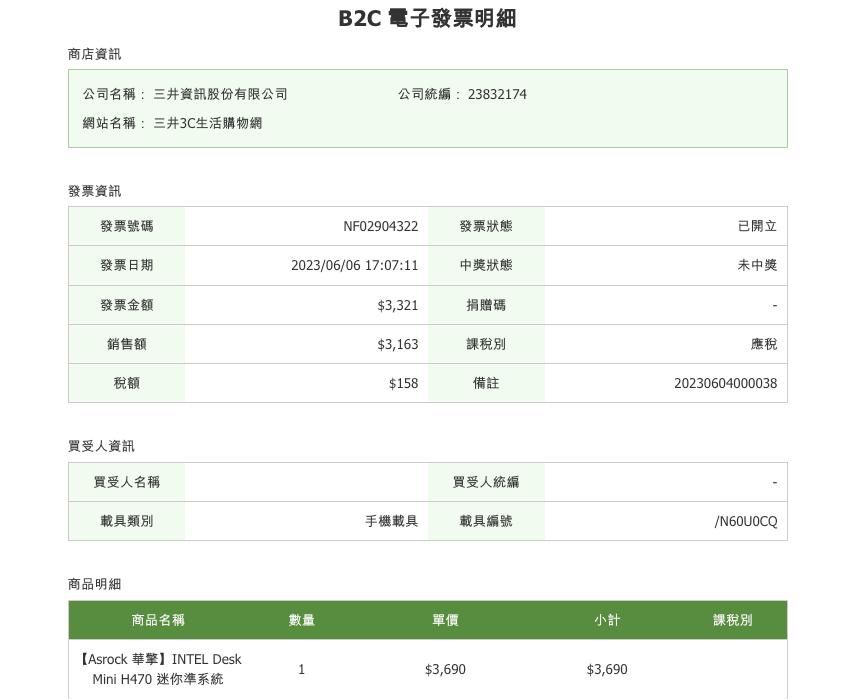Select the prize status value 未中獎

(x=757, y=265)
